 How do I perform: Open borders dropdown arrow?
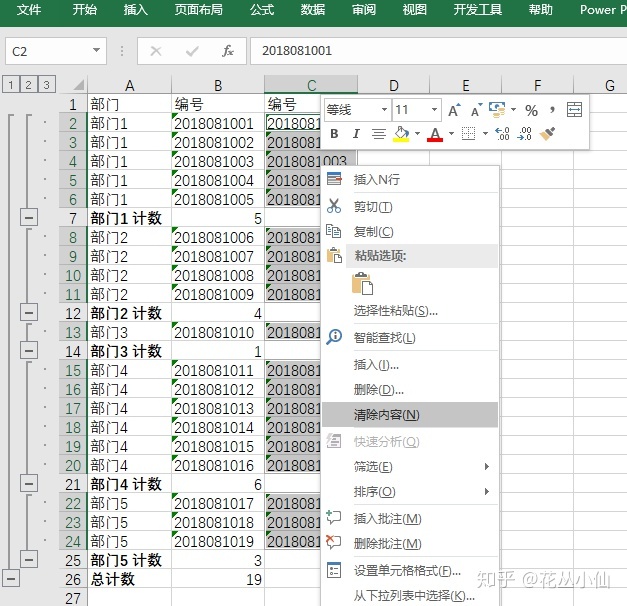pos(485,134)
